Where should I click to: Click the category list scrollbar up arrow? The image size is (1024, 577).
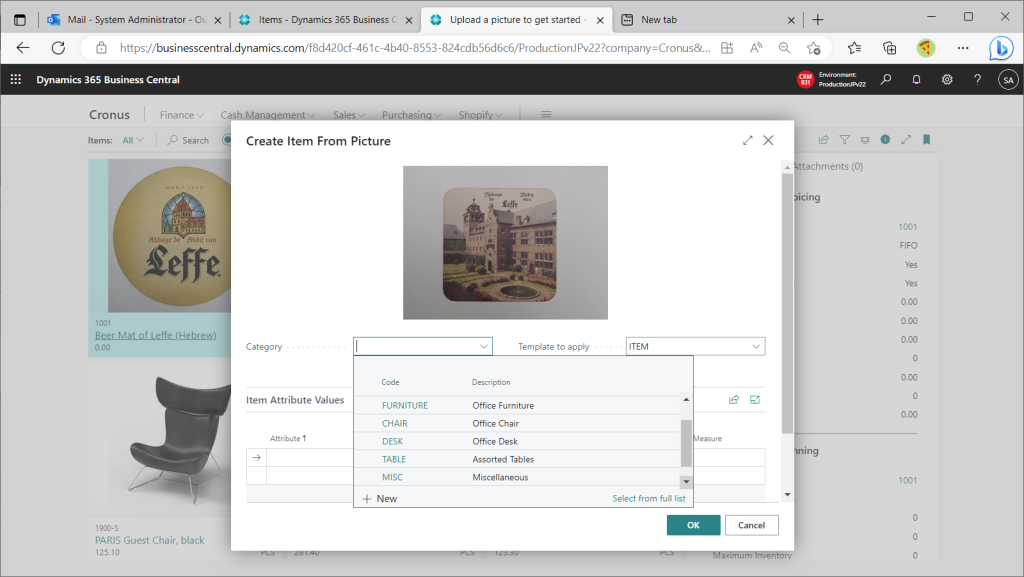pyautogui.click(x=686, y=399)
